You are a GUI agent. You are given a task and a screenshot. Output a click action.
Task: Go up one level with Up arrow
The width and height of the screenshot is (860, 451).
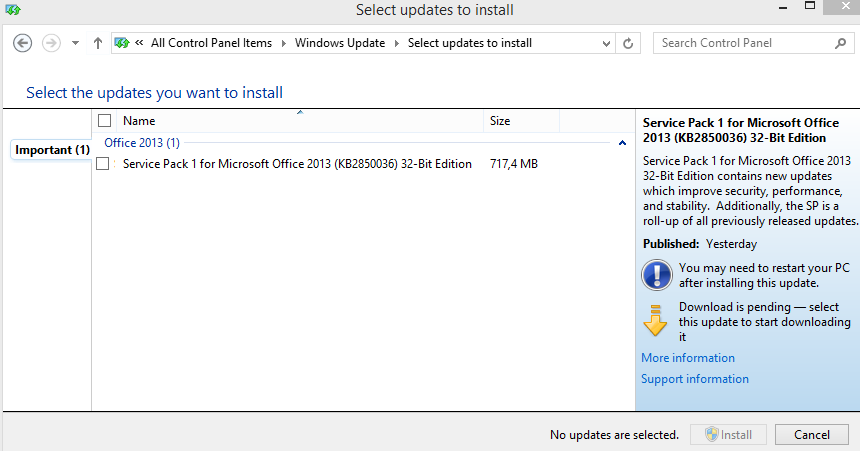tap(97, 43)
